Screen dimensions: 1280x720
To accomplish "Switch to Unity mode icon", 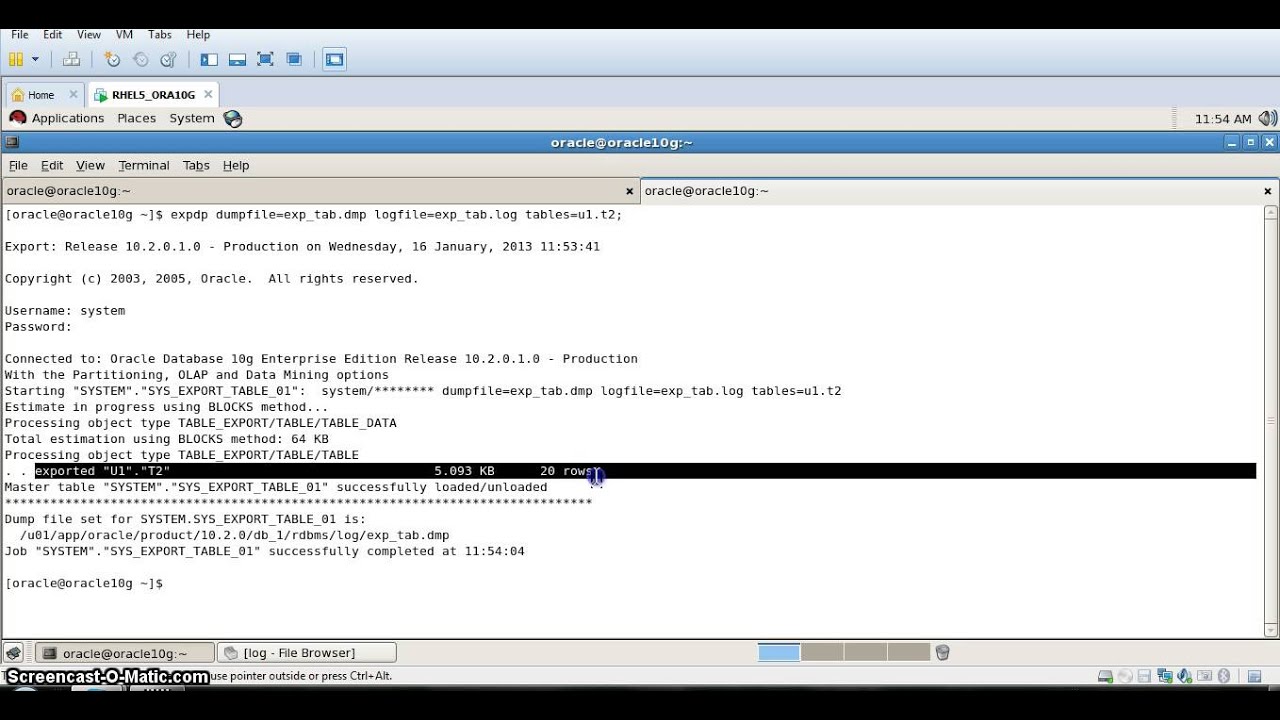I will point(294,59).
